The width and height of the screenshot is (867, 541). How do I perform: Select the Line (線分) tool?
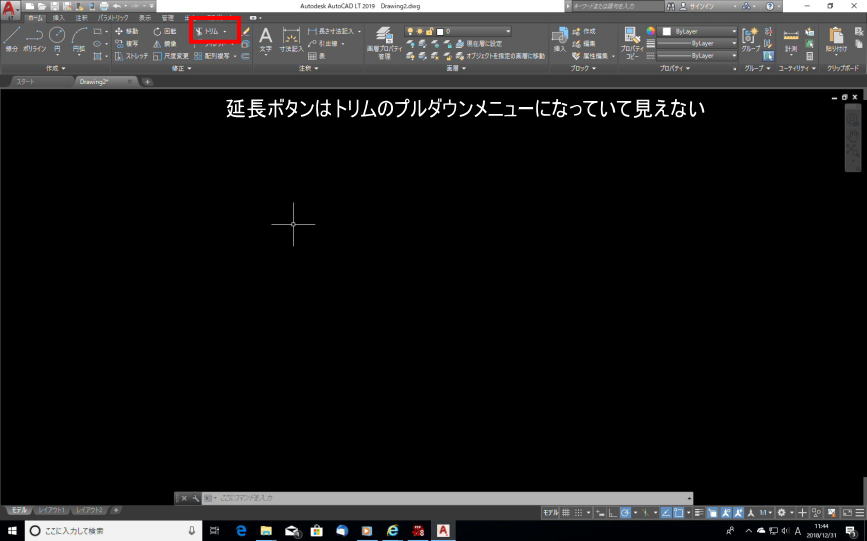(12, 39)
